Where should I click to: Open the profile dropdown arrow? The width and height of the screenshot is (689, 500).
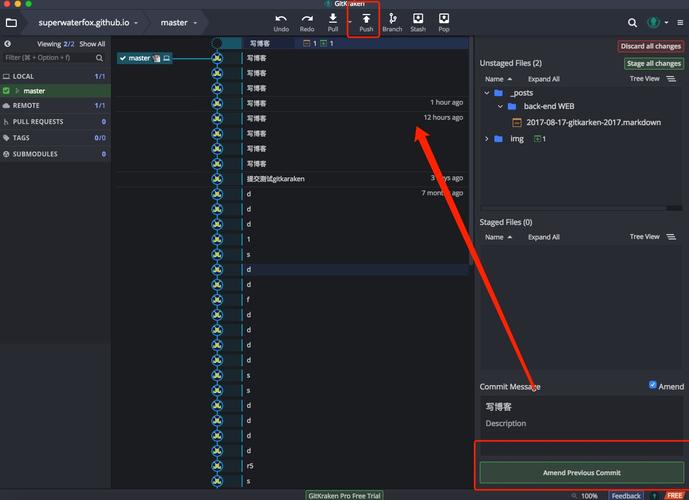[x=666, y=22]
